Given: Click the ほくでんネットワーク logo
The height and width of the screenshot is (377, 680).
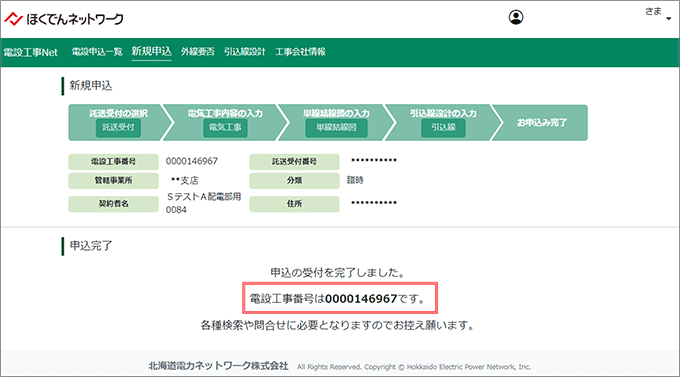Looking at the screenshot, I should click(64, 19).
